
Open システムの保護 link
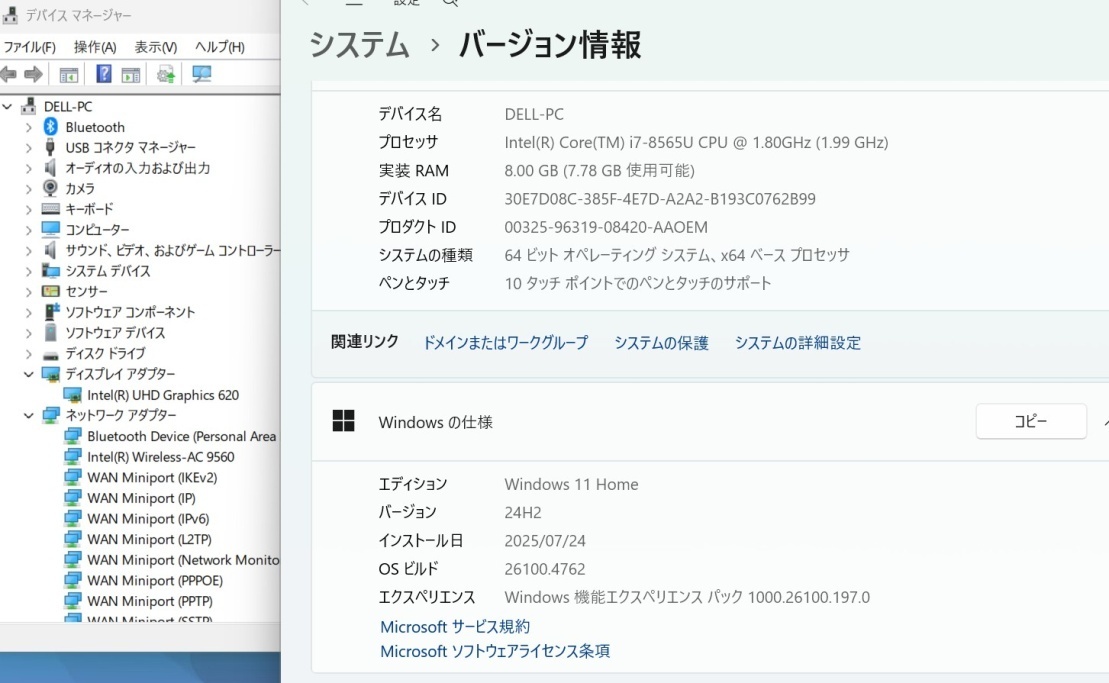tap(661, 343)
